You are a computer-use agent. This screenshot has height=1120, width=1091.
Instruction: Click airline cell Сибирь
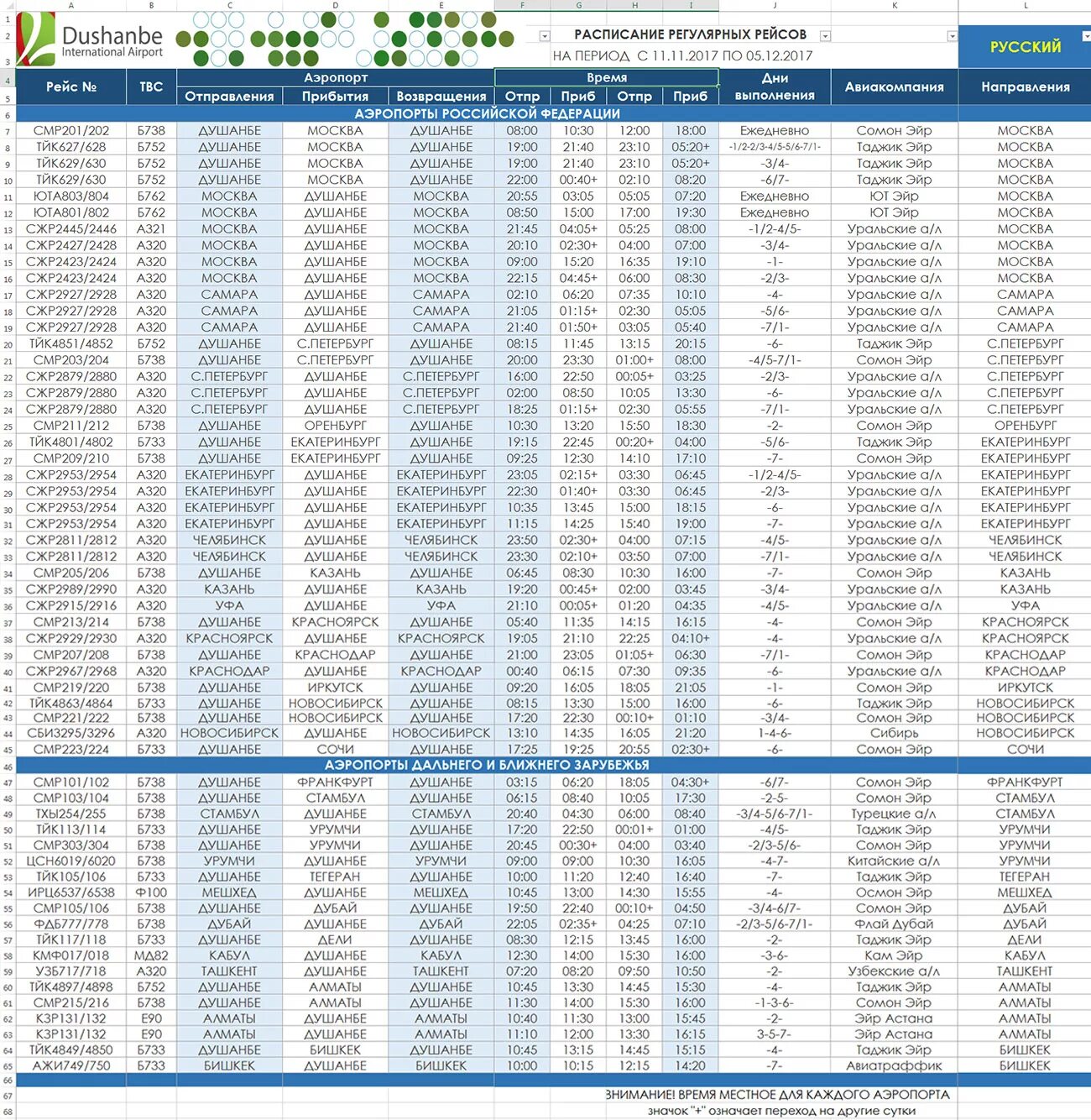(895, 733)
